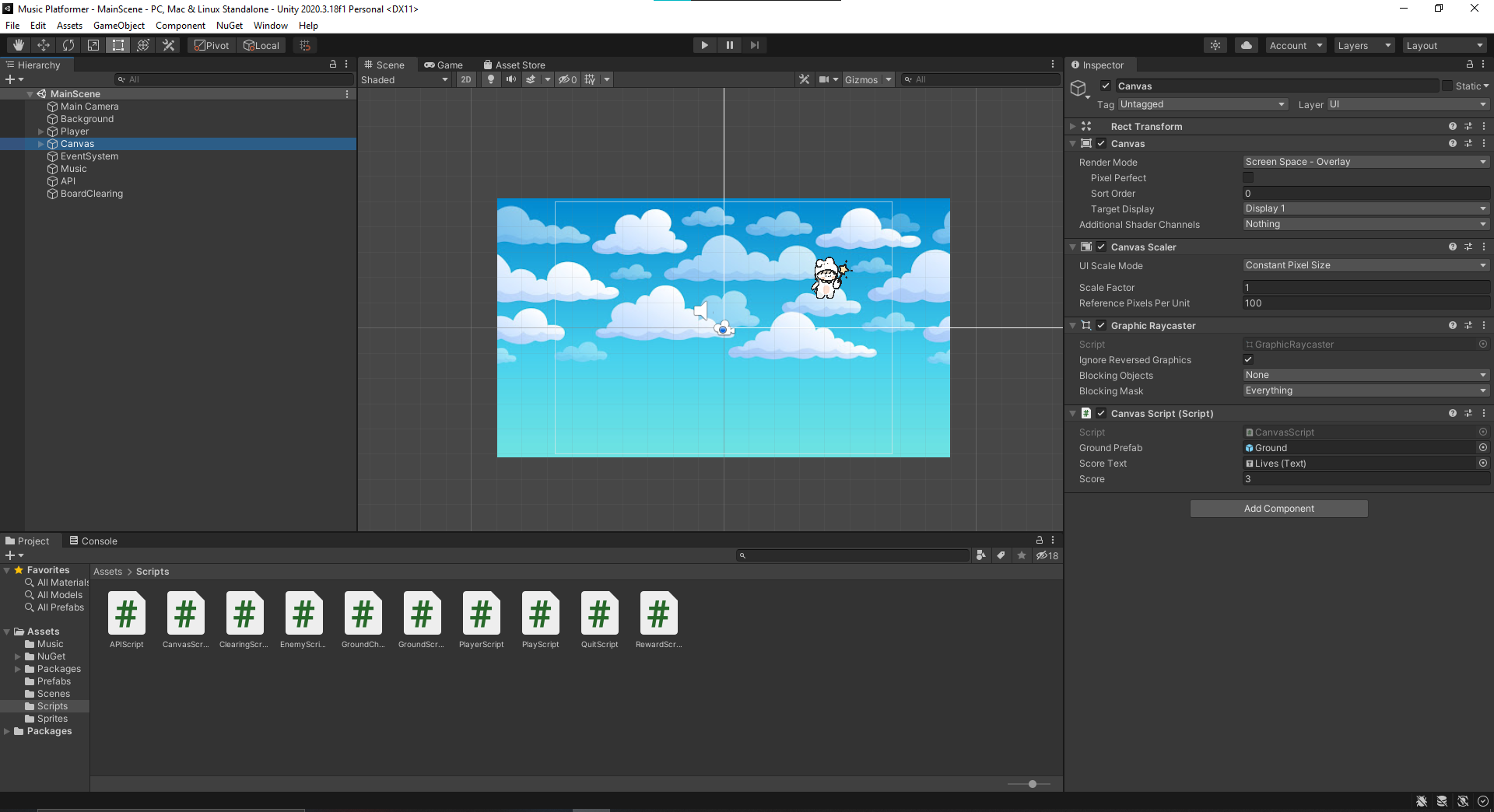The height and width of the screenshot is (812, 1494).
Task: Click the Add Component button
Action: point(1278,509)
